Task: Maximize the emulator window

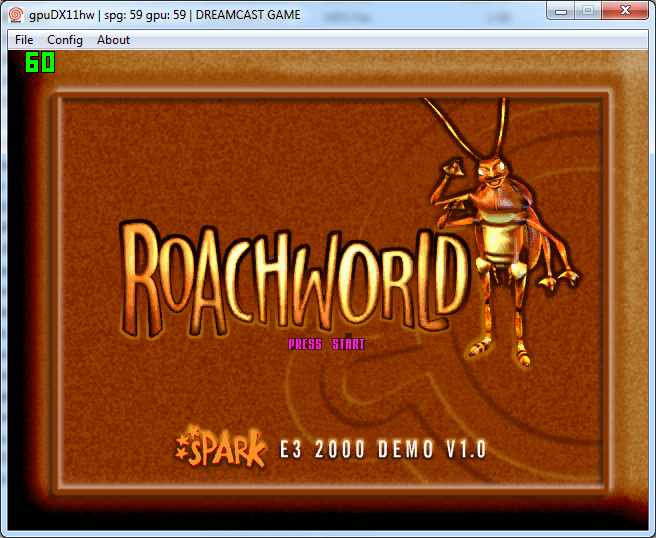Action: [588, 10]
